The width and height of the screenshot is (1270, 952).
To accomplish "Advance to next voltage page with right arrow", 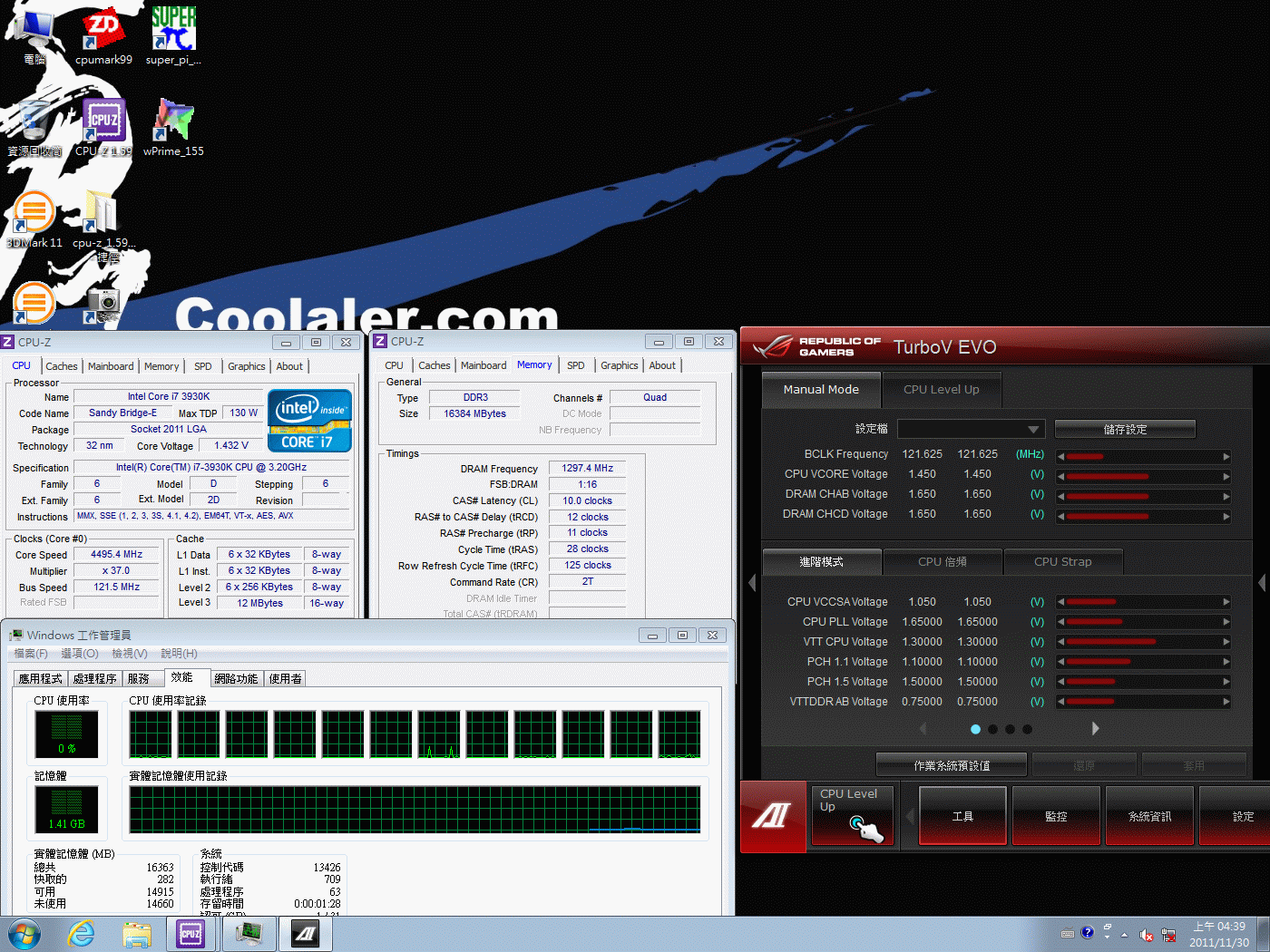I will tap(1095, 728).
